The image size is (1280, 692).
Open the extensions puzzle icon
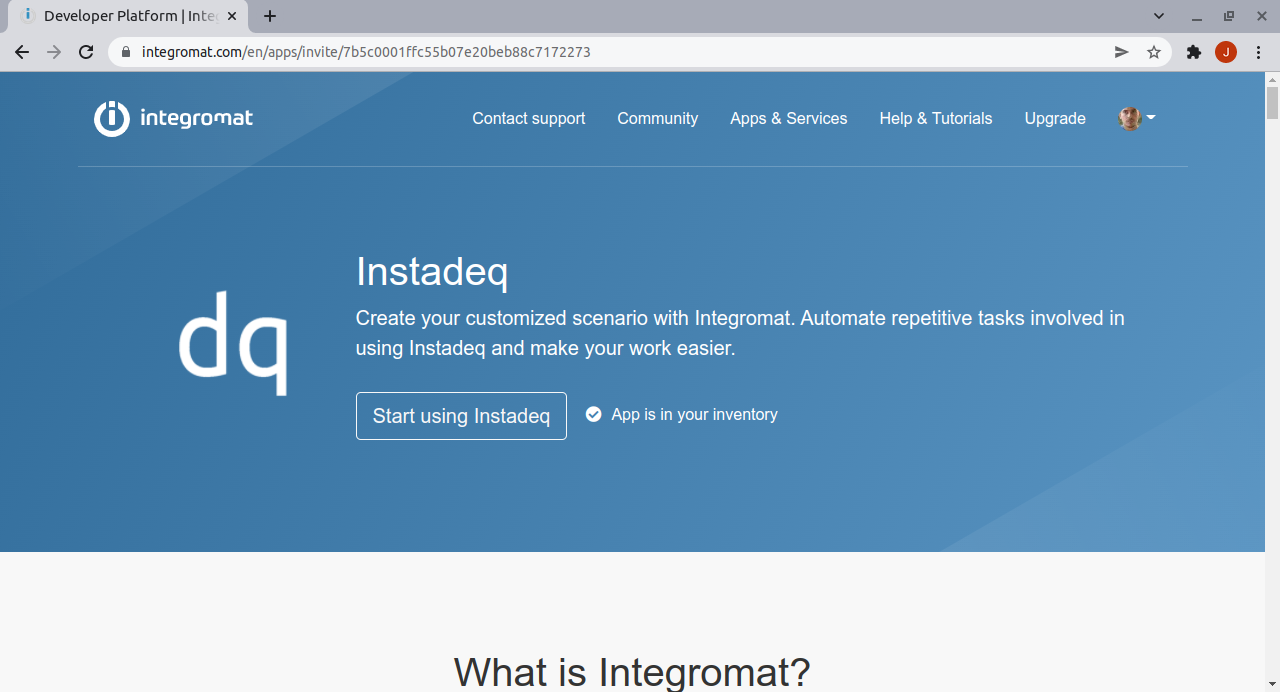pos(1194,52)
